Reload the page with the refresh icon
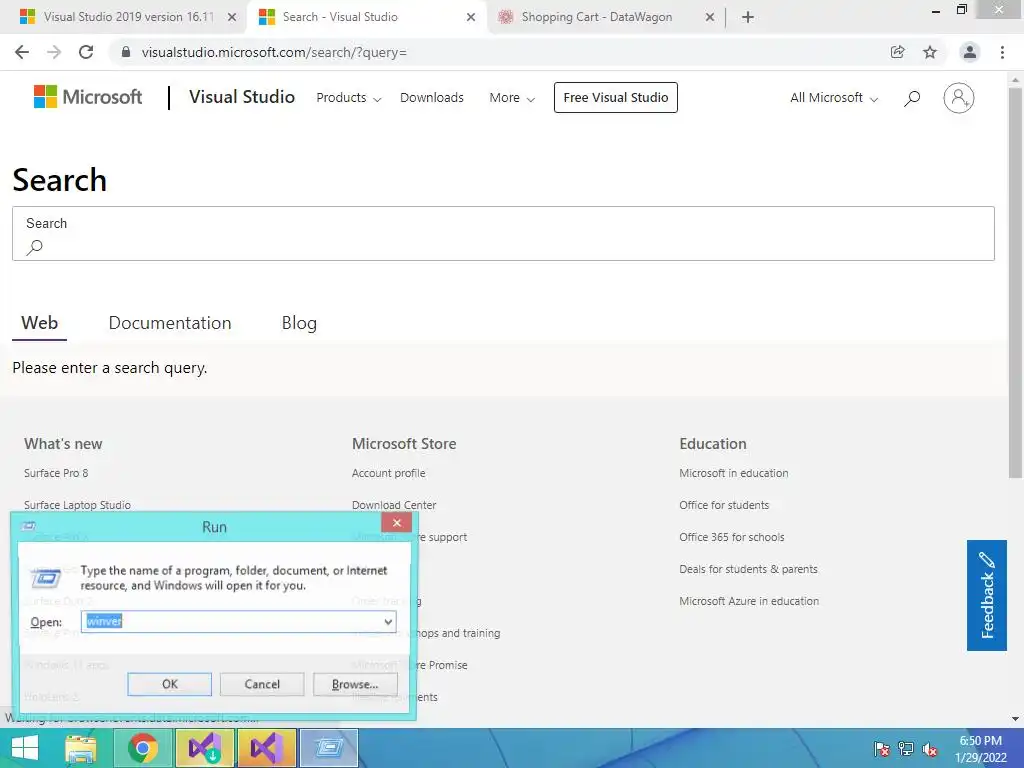1024x768 pixels. click(86, 52)
